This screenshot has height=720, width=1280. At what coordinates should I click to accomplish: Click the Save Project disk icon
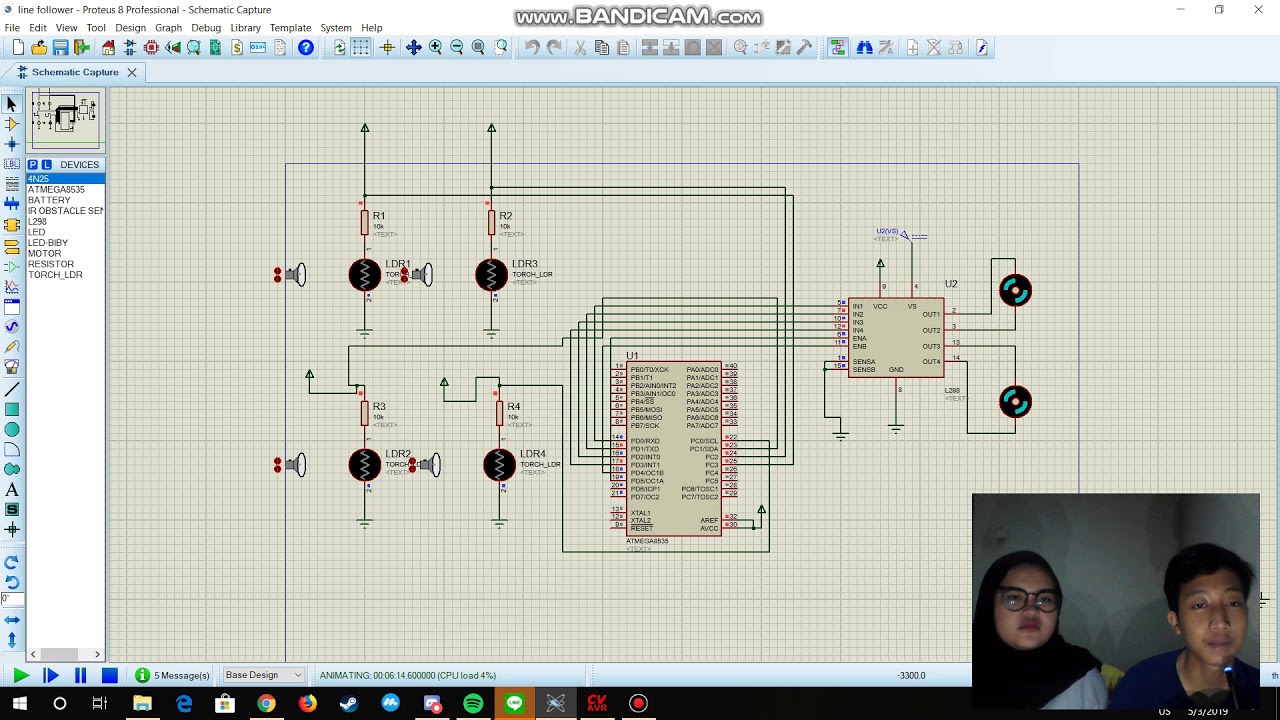[60, 48]
